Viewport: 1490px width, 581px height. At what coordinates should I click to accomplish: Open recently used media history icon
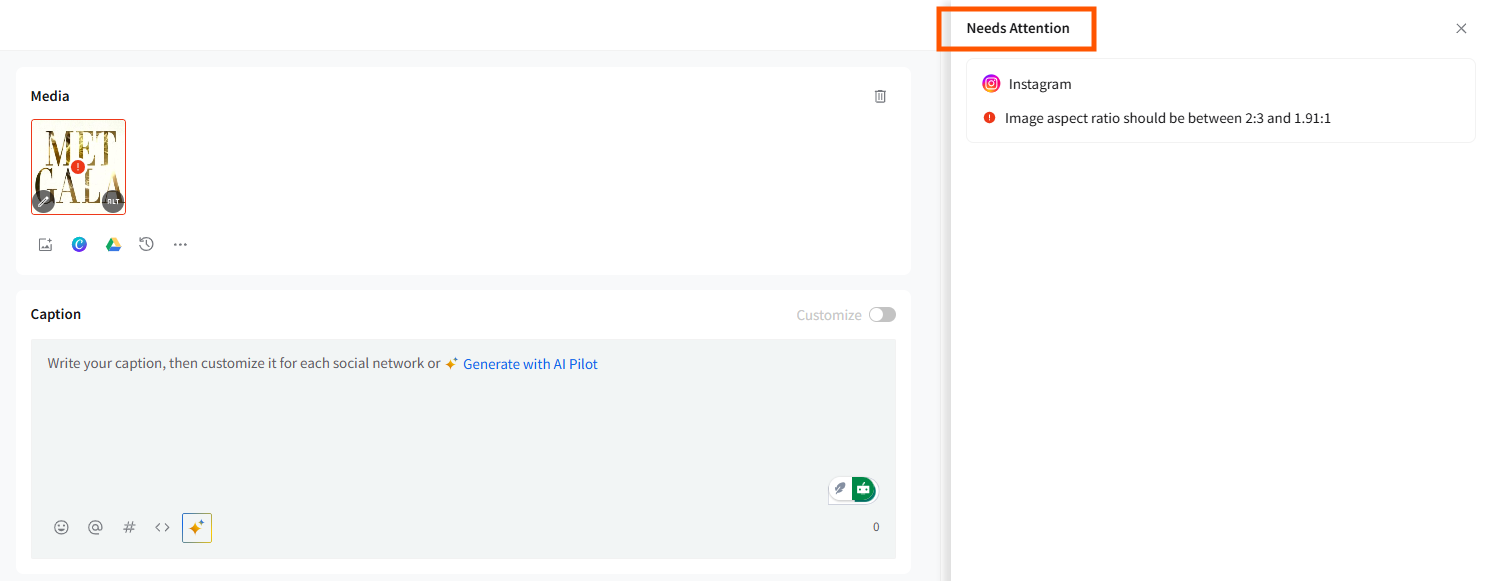(146, 244)
